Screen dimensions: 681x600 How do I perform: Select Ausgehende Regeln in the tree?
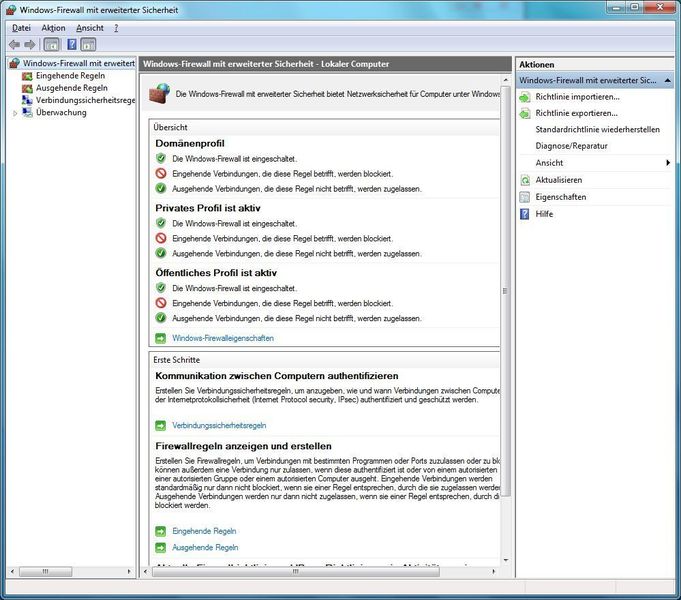click(72, 88)
